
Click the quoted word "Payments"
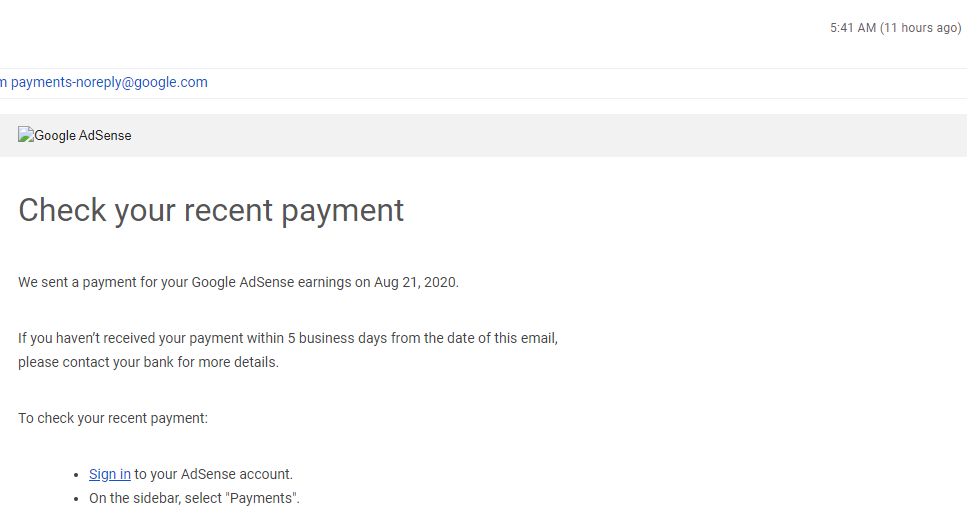coord(262,498)
